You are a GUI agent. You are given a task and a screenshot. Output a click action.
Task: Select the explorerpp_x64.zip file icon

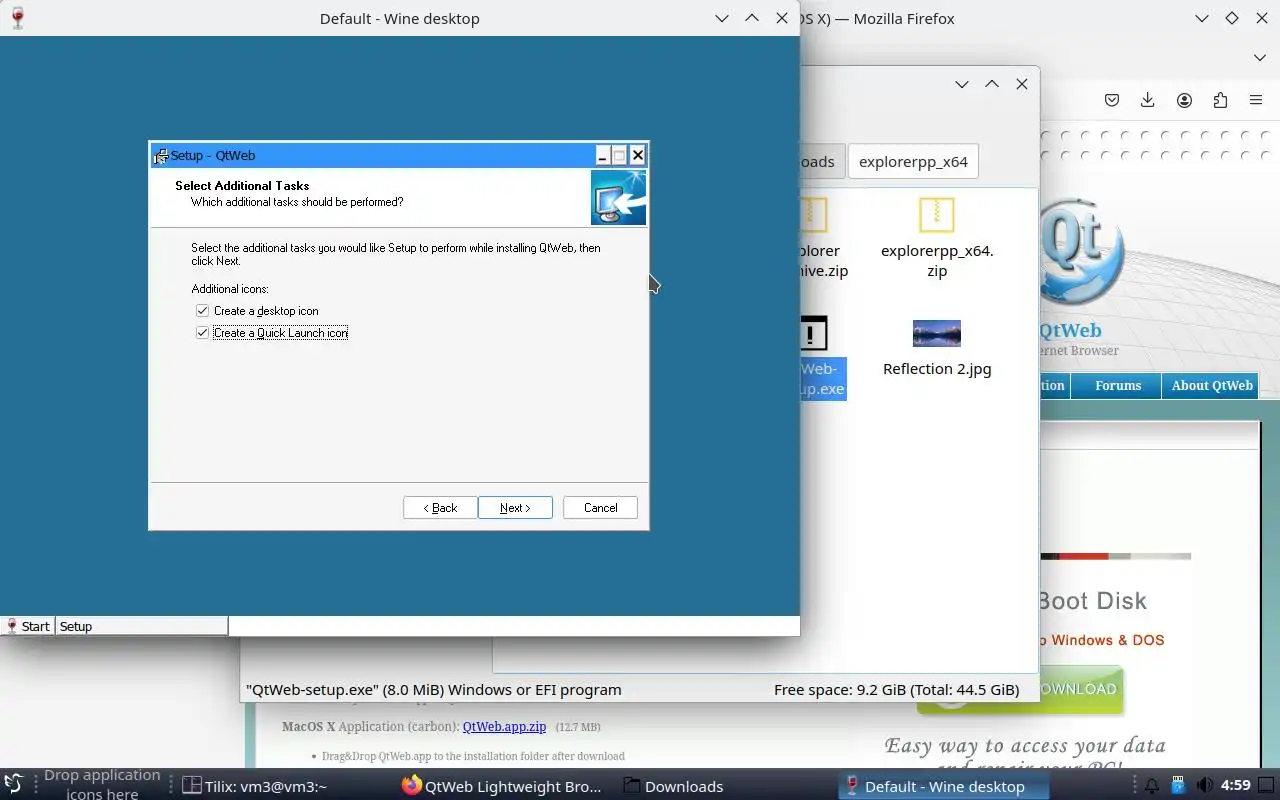click(937, 214)
